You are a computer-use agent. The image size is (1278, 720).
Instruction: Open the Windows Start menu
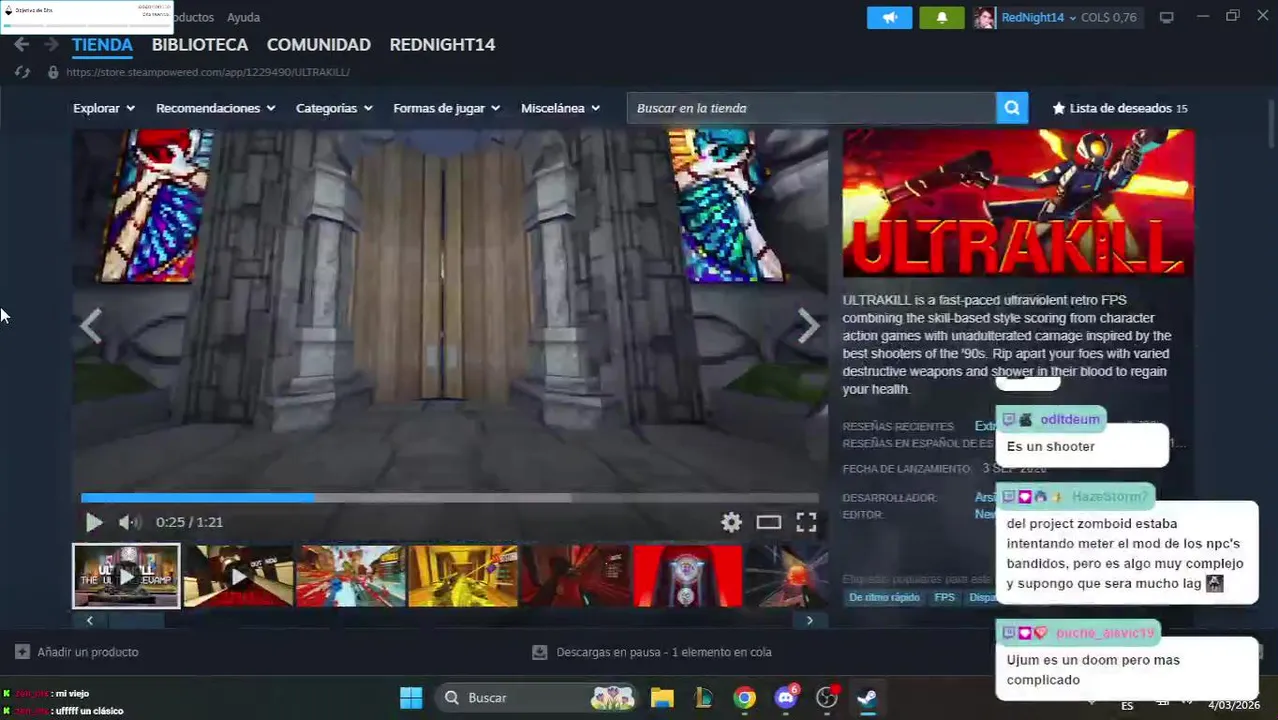(x=411, y=698)
